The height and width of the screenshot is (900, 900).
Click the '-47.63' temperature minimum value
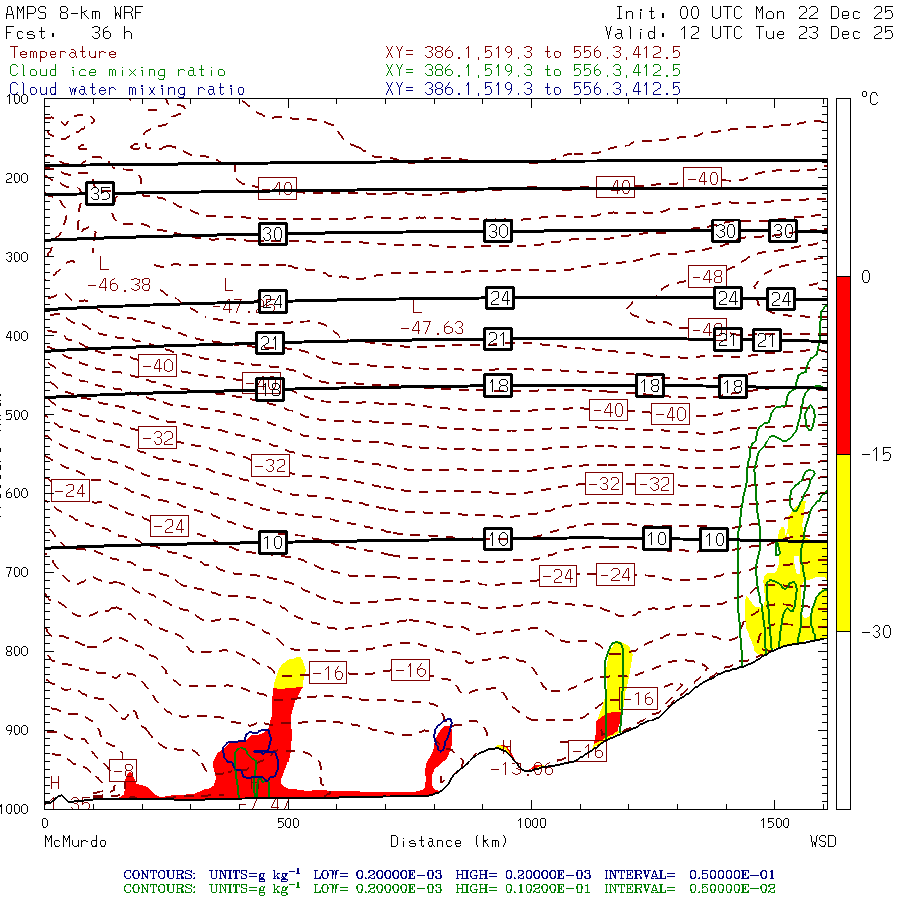click(432, 328)
